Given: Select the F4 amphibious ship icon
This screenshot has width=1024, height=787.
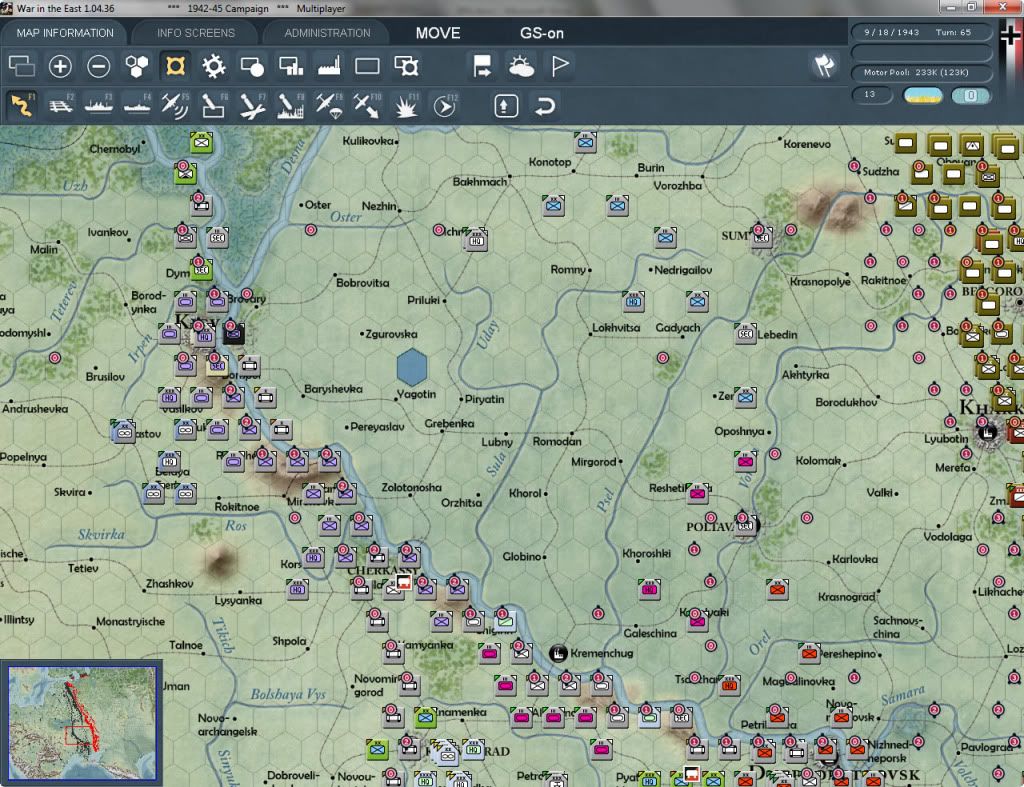Looking at the screenshot, I should tap(136, 105).
